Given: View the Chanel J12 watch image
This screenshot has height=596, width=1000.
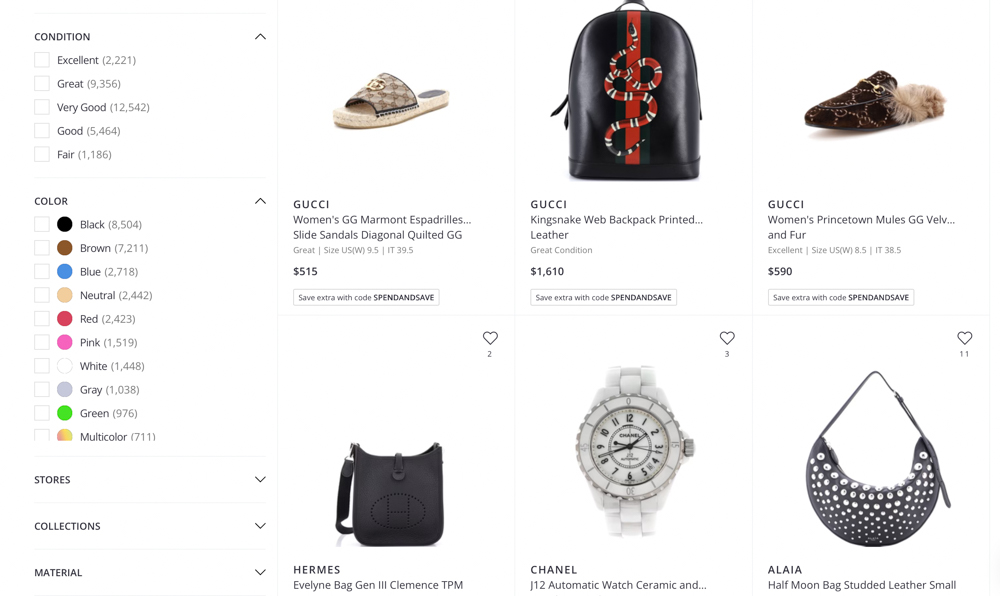Looking at the screenshot, I should (x=634, y=451).
